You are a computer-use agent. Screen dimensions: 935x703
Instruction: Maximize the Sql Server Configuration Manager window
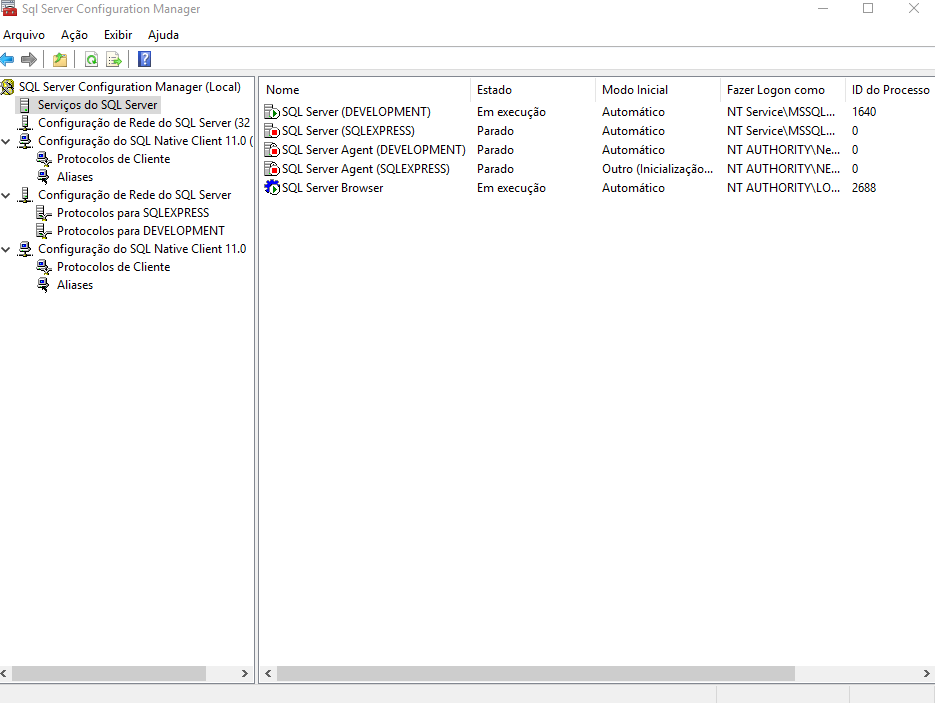(868, 8)
